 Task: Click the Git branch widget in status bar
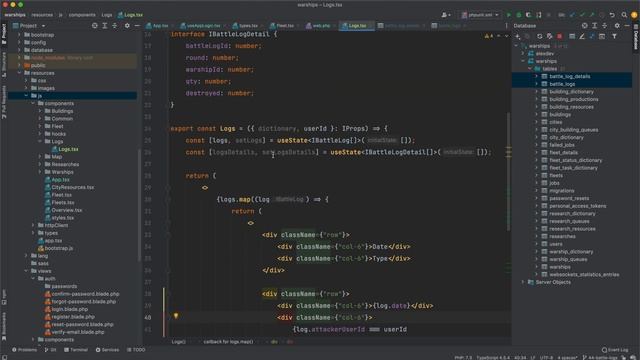click(600, 358)
